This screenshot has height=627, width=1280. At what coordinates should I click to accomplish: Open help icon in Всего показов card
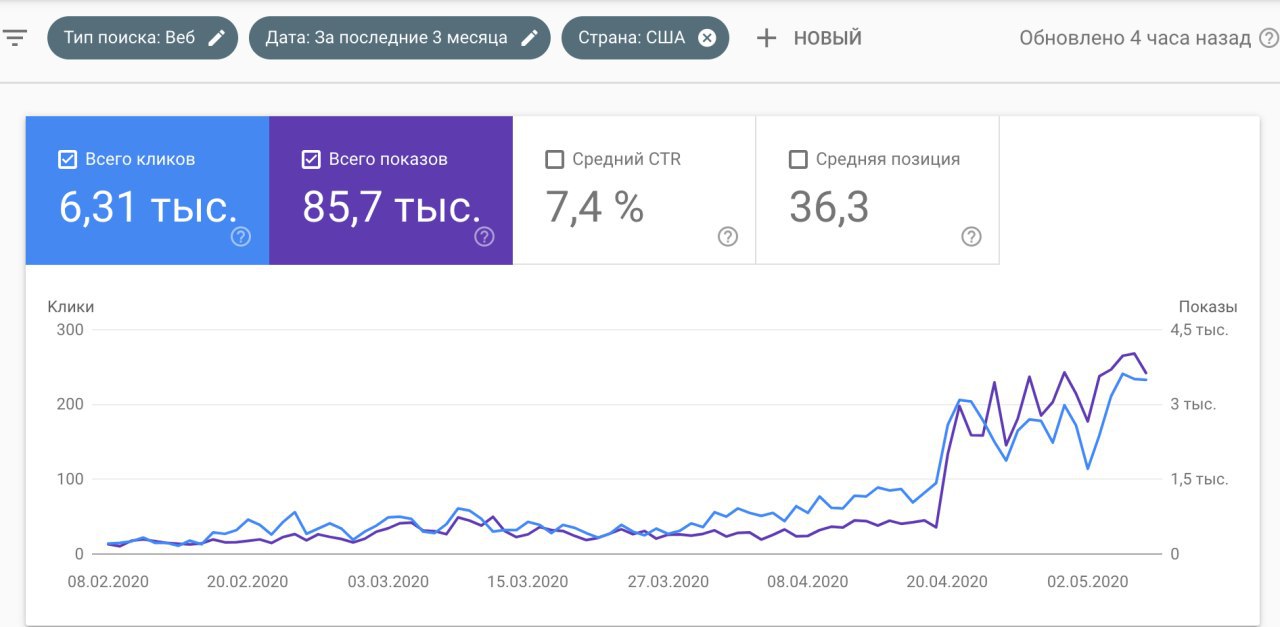tap(484, 237)
